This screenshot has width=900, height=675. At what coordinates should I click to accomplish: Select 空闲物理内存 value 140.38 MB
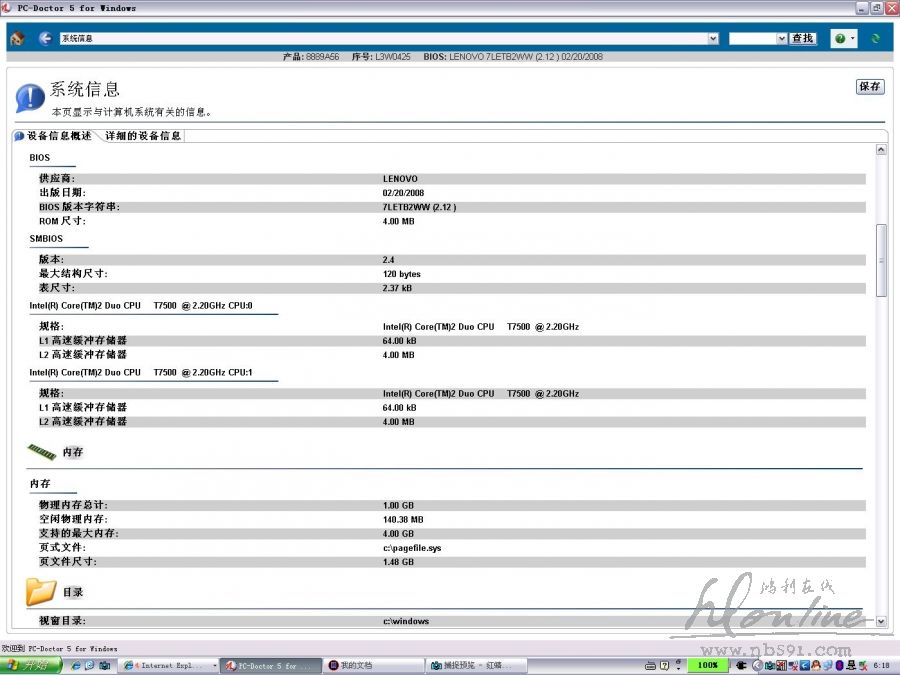[x=403, y=520]
